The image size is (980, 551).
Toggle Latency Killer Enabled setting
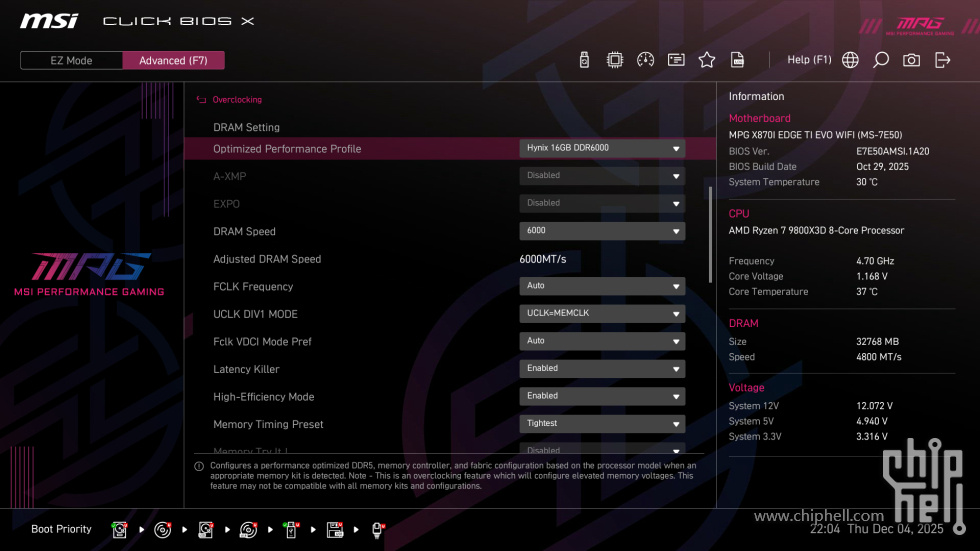602,369
